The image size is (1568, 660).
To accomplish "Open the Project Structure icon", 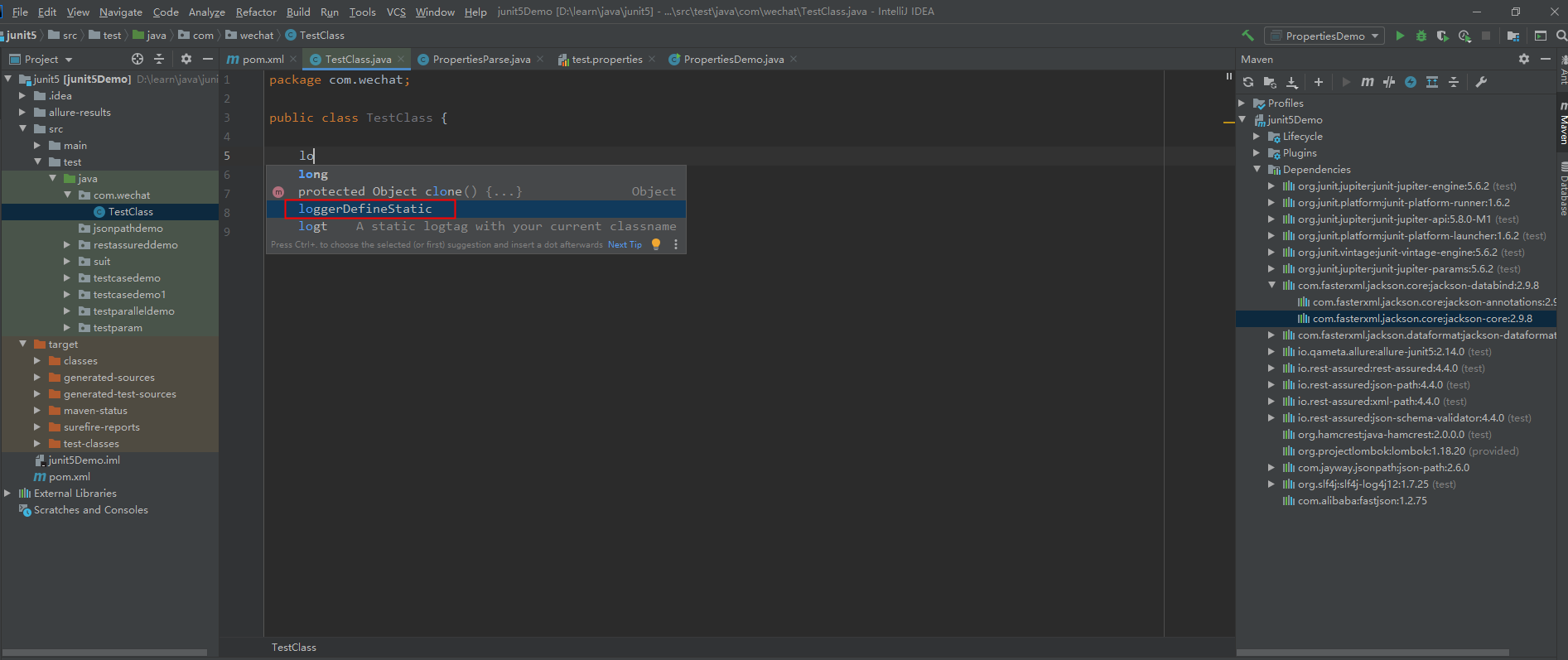I will pyautogui.click(x=1513, y=36).
